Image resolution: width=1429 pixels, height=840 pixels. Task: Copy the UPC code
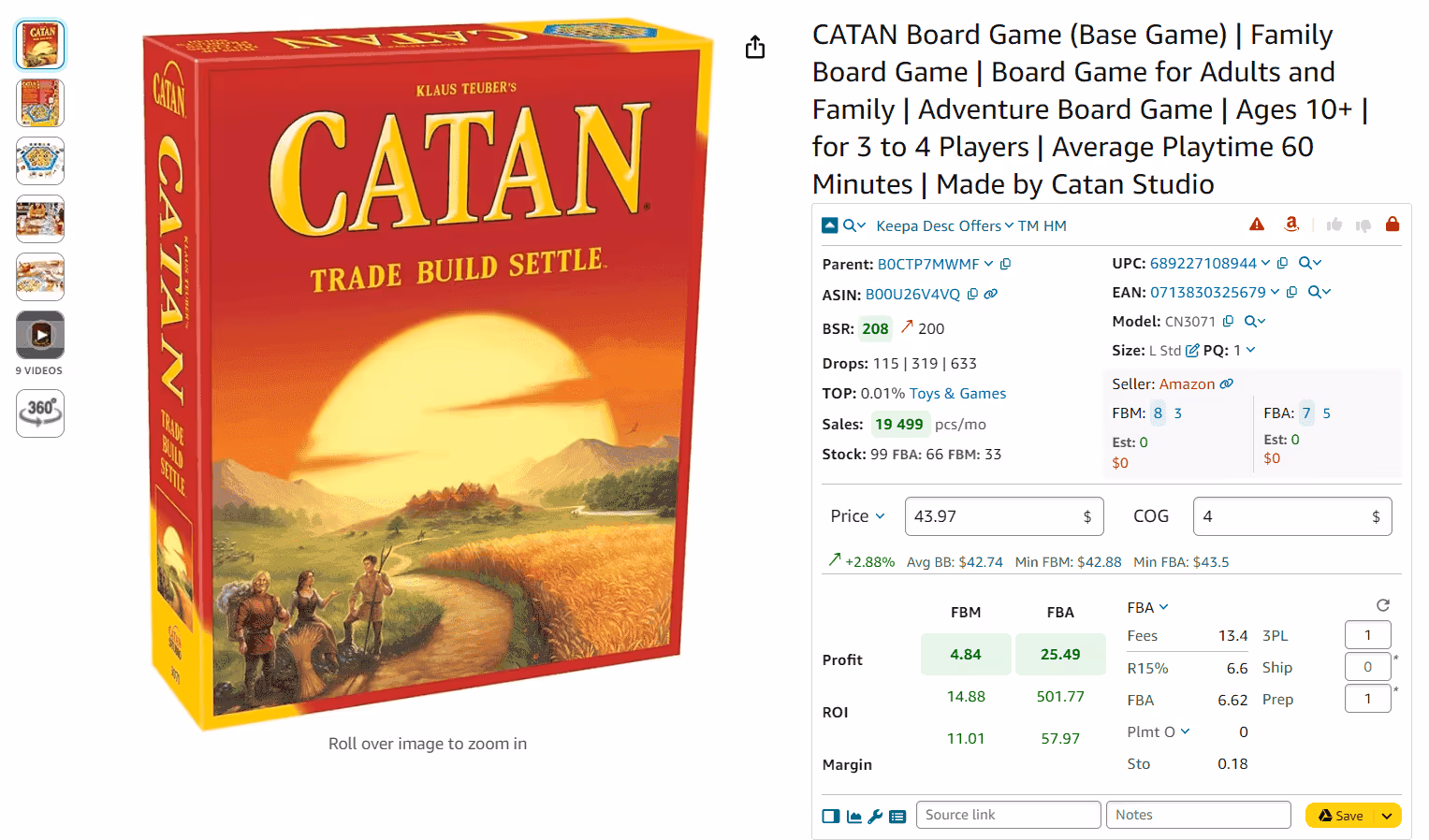1282,264
